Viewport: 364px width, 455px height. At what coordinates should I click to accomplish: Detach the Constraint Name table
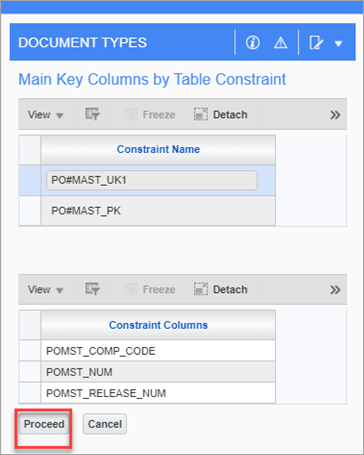221,115
